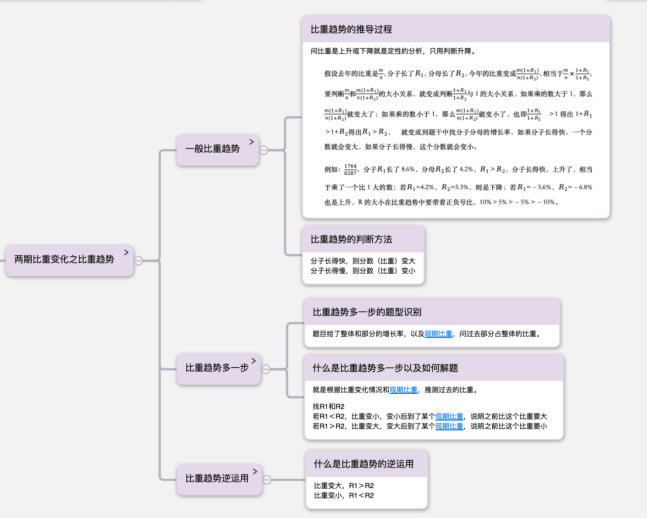
Task: Collapse children of 比重趋势多一步 via circle
Action: [265, 368]
